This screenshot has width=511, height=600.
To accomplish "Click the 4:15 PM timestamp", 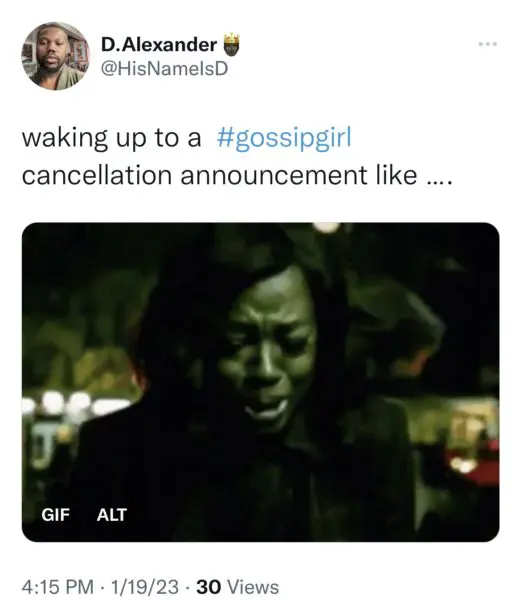I will click(x=57, y=587).
